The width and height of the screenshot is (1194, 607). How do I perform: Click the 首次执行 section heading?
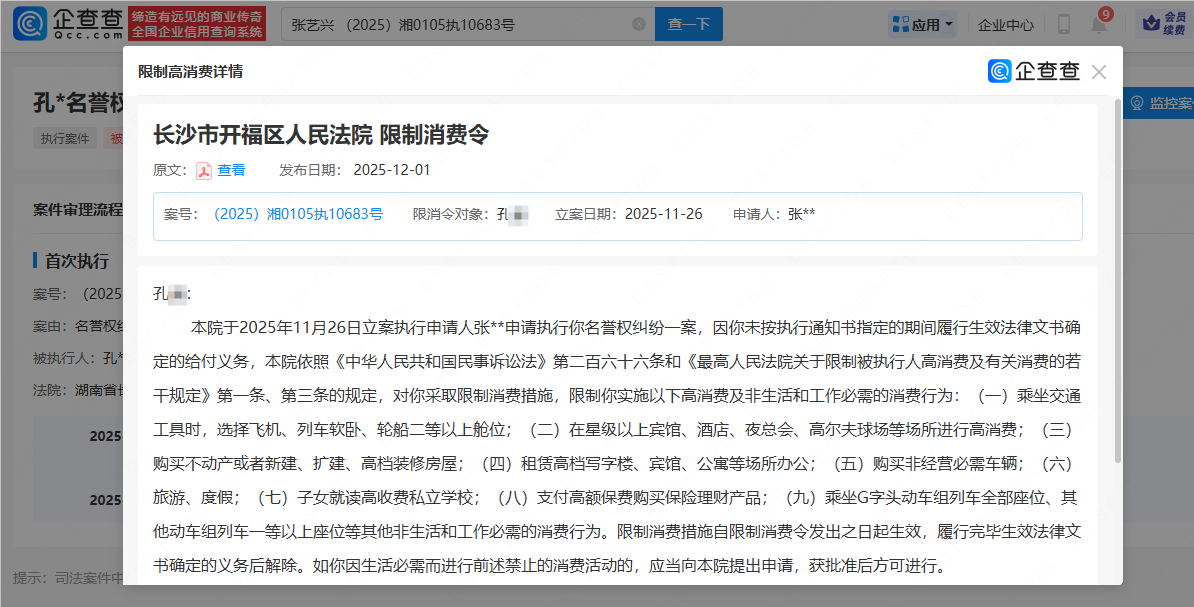76,261
